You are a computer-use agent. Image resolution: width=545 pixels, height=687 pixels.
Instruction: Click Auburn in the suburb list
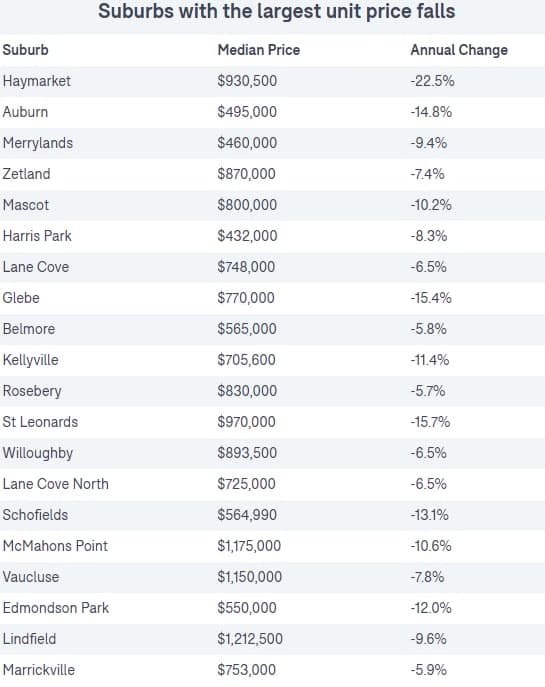coord(25,112)
